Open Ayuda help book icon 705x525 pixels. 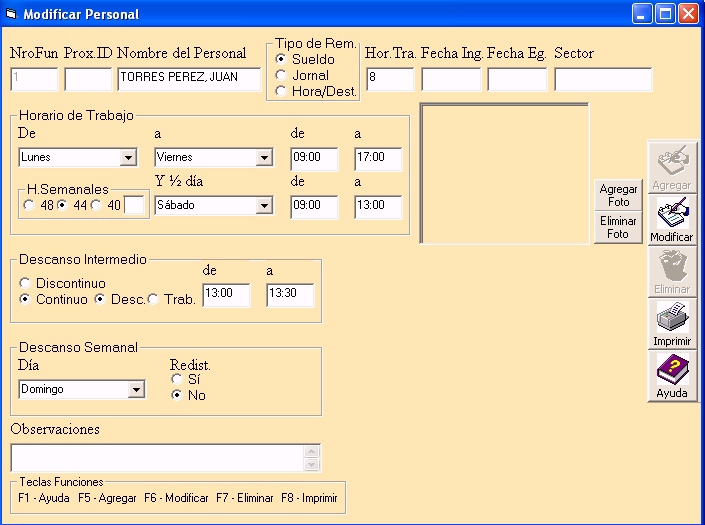point(671,374)
